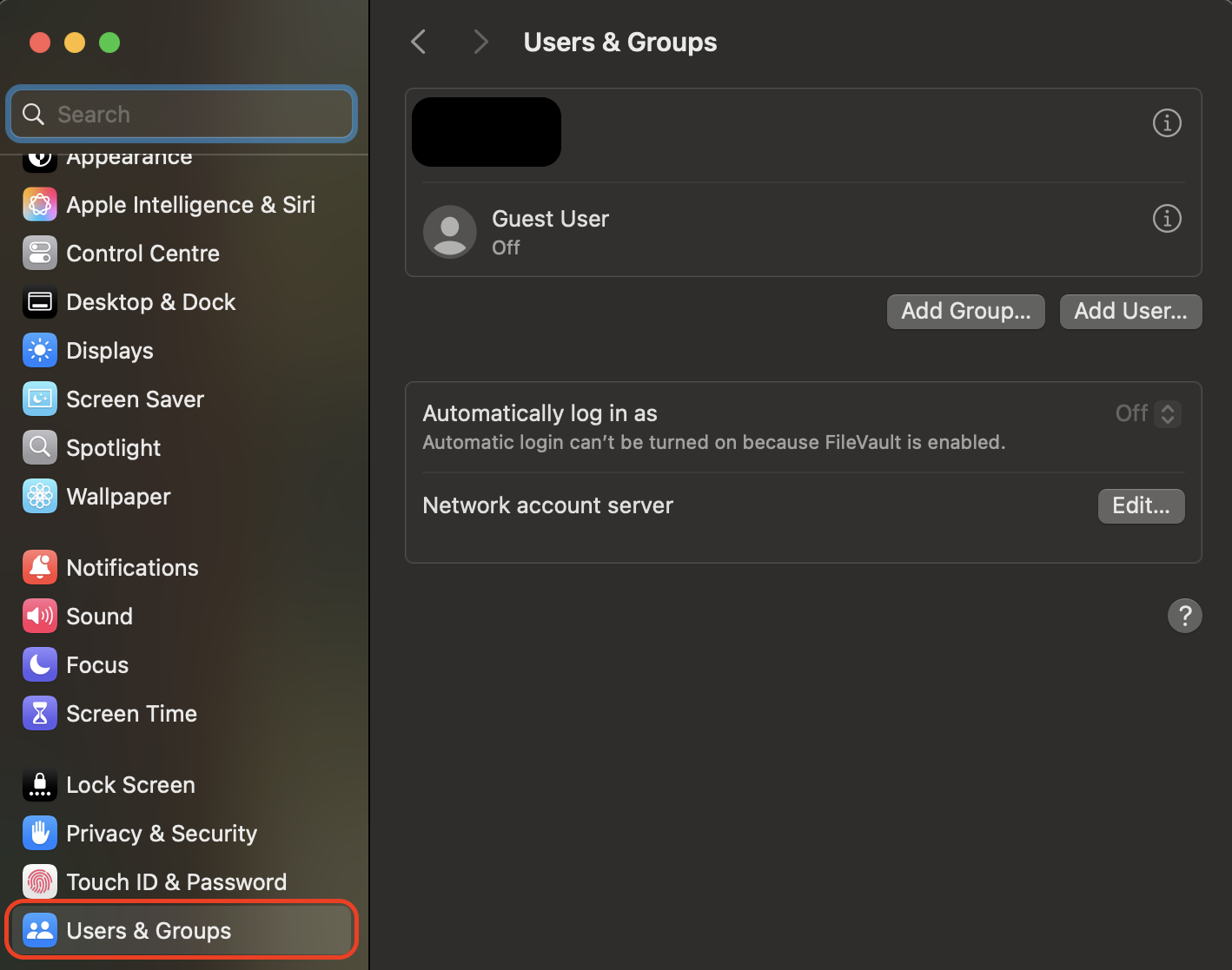Image resolution: width=1232 pixels, height=970 pixels.
Task: Click the back navigation chevron
Action: [418, 41]
